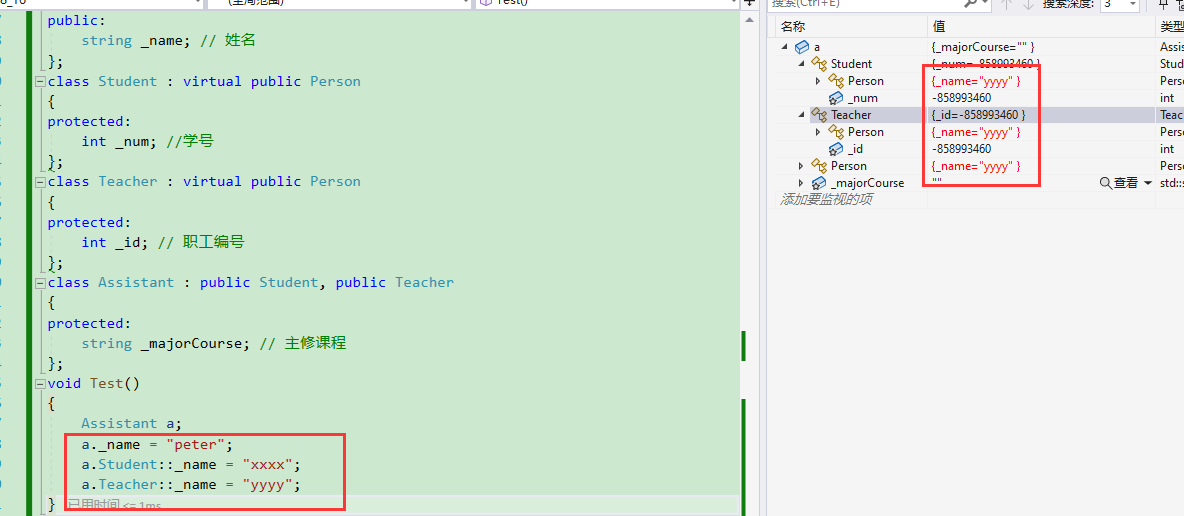Viewport: 1184px width, 516px height.
Task: Click the field icon beside _id
Action: point(836,149)
